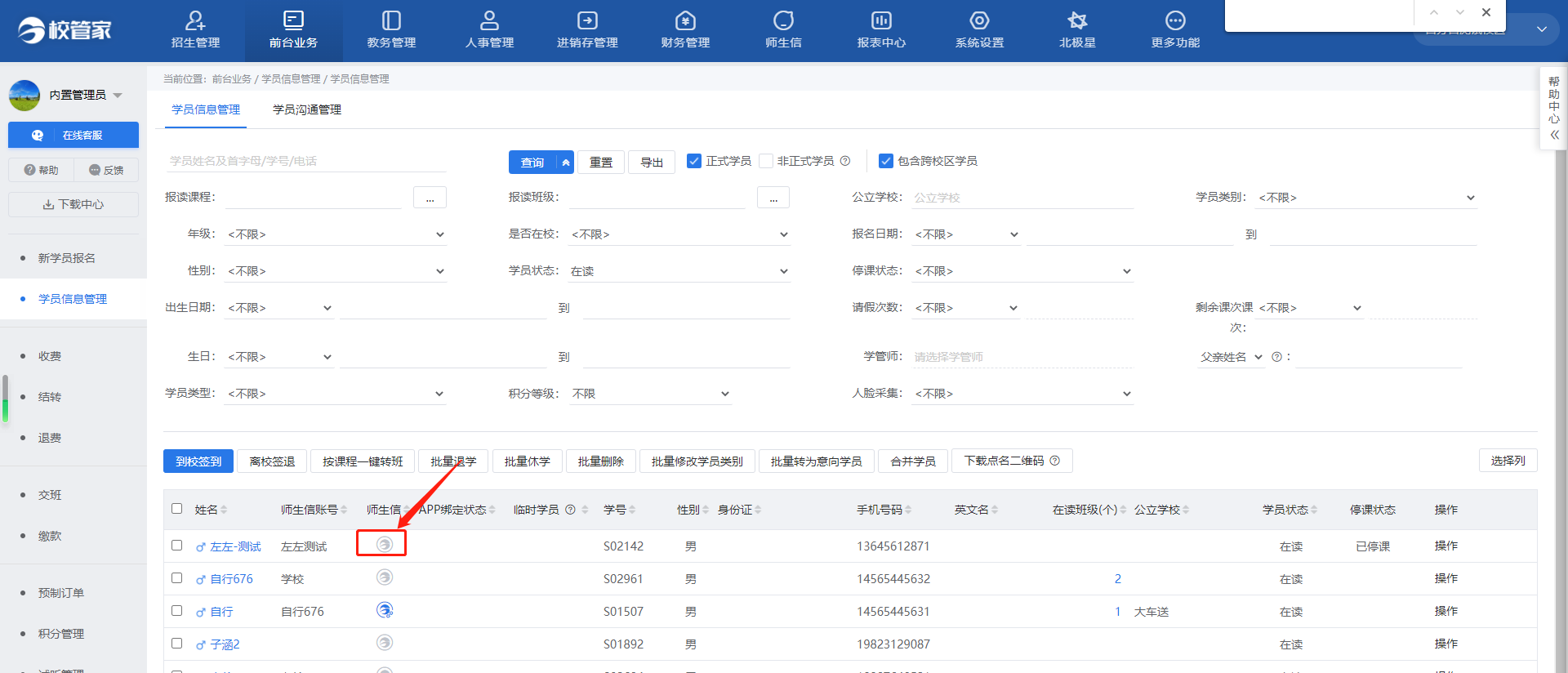The width and height of the screenshot is (1568, 673).
Task: Open 师生信 module icon
Action: click(783, 20)
